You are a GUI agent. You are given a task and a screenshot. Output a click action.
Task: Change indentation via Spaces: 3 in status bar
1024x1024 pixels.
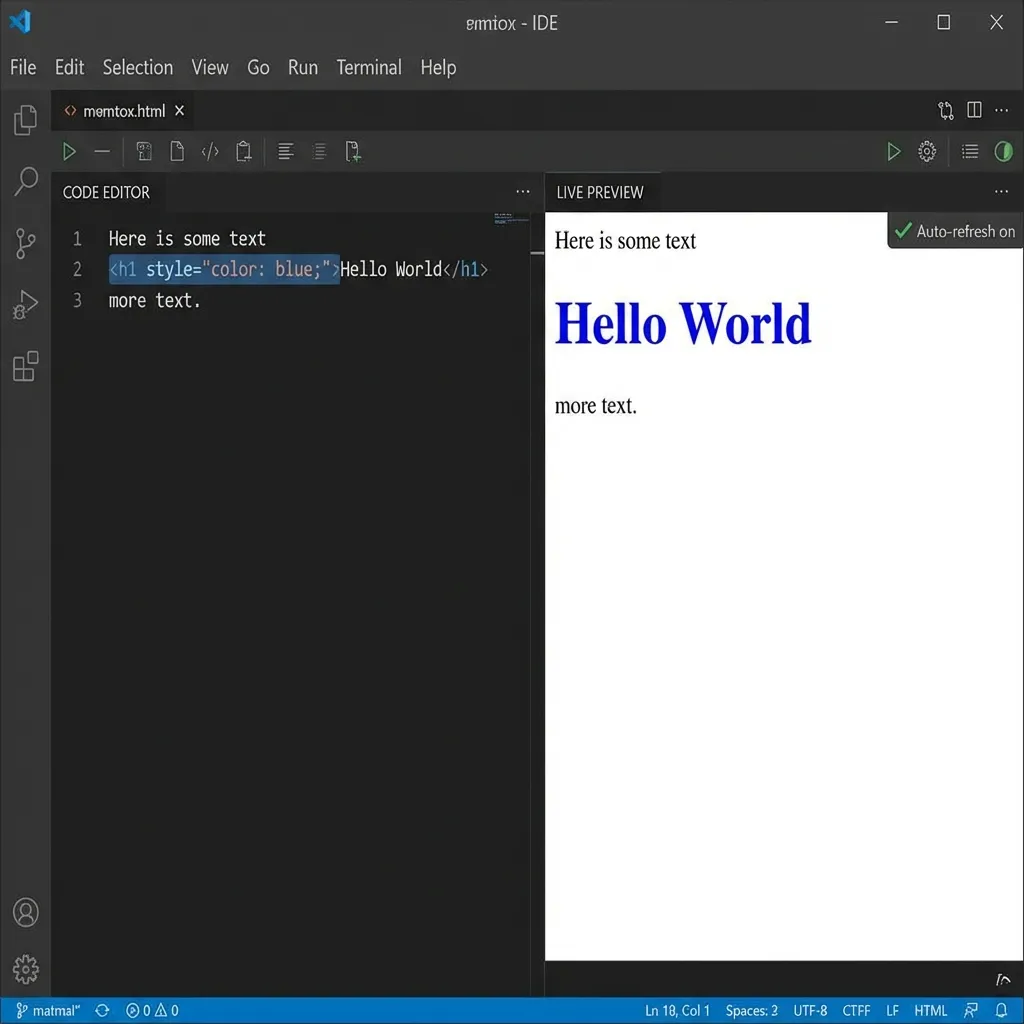point(751,1010)
